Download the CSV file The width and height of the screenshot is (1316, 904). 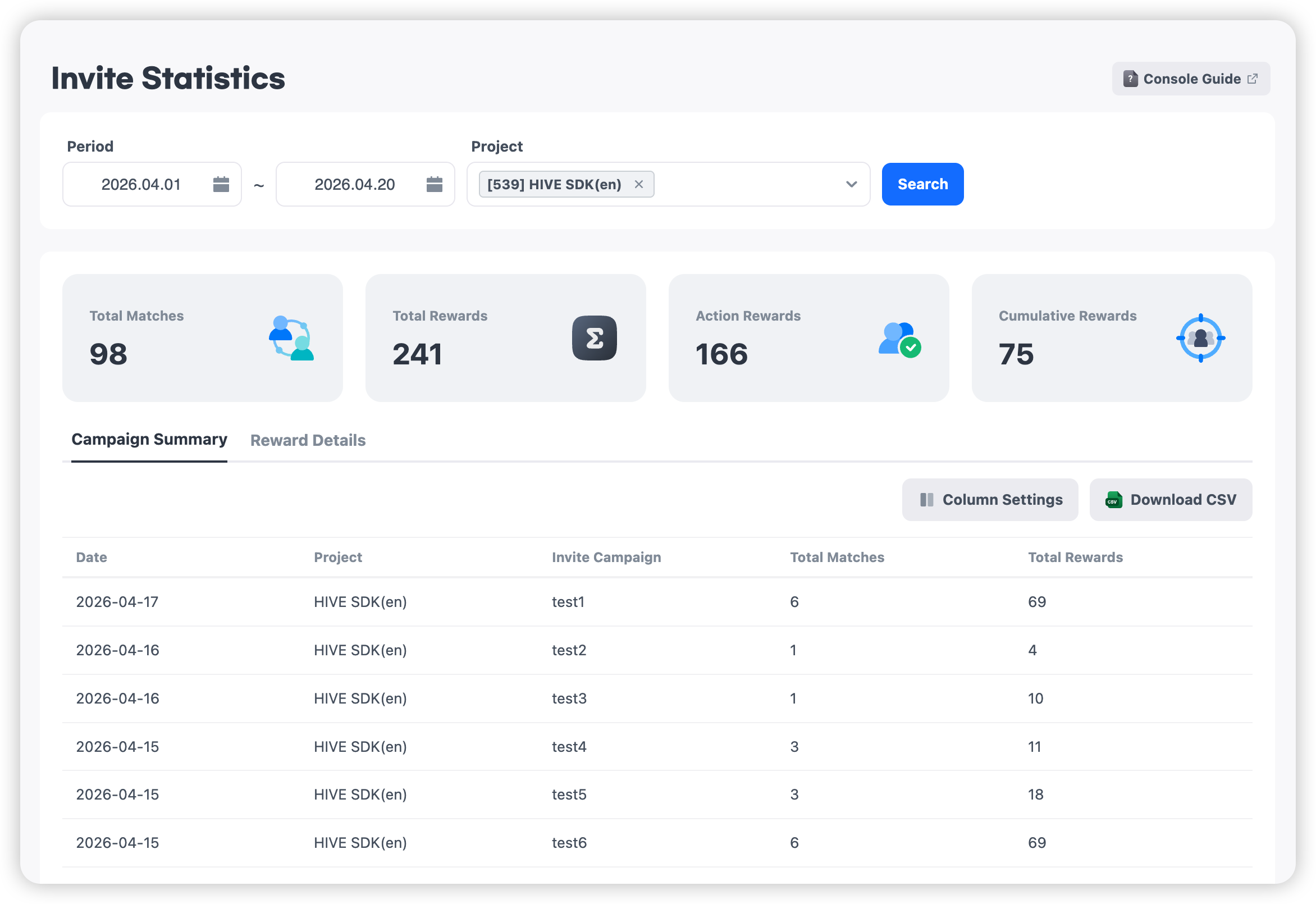pyautogui.click(x=1171, y=500)
